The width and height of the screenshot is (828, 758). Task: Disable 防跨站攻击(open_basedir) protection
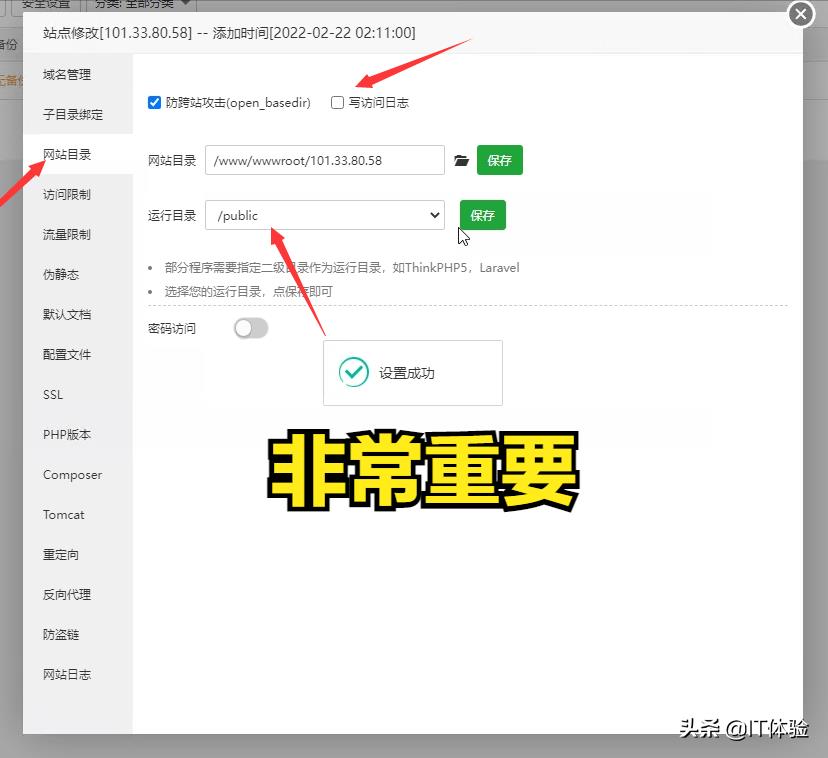(x=153, y=101)
